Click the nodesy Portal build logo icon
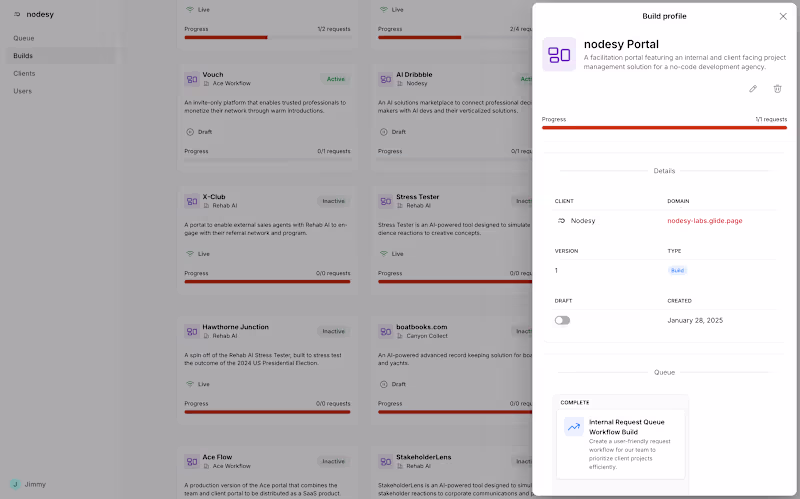 pos(559,54)
